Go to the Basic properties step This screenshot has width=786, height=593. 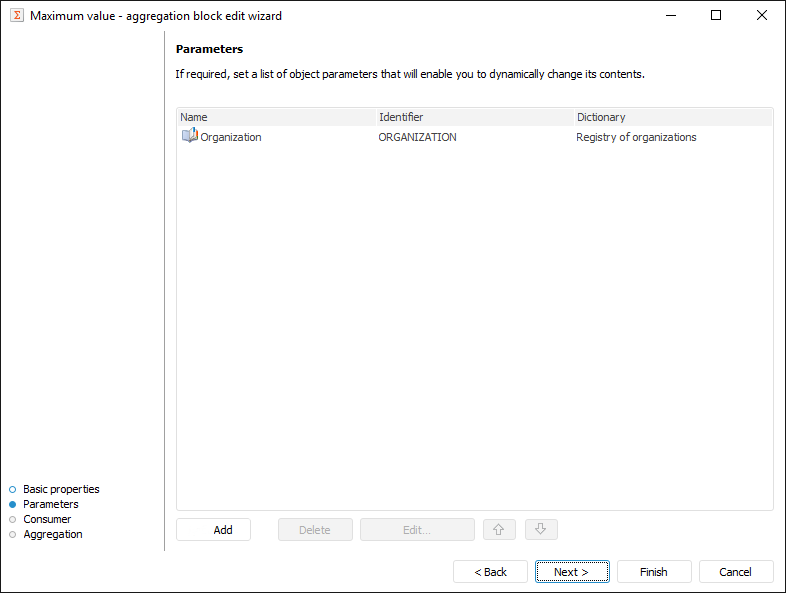click(x=61, y=489)
